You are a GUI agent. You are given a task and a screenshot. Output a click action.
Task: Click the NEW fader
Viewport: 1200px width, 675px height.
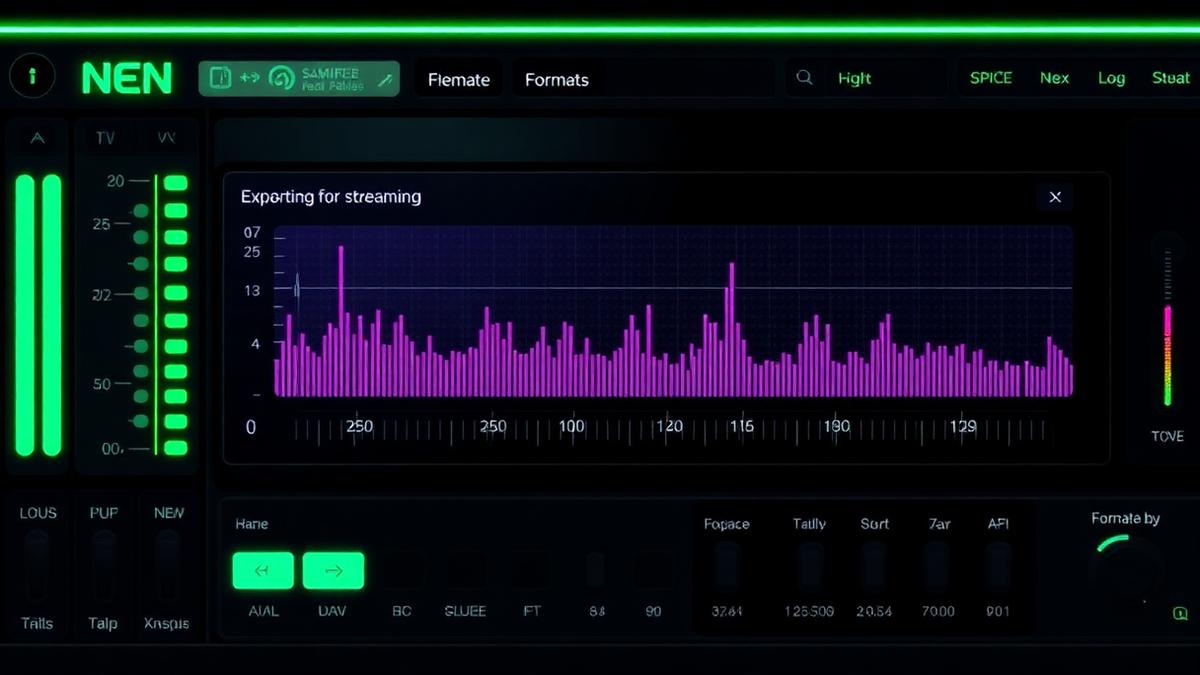(168, 567)
